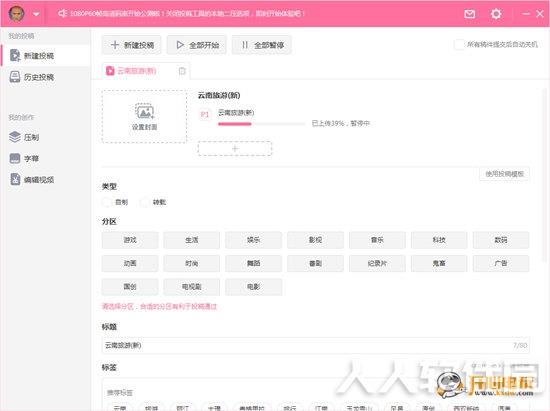The height and width of the screenshot is (411, 550).
Task: Choose the 动画 category
Action: 130,263
